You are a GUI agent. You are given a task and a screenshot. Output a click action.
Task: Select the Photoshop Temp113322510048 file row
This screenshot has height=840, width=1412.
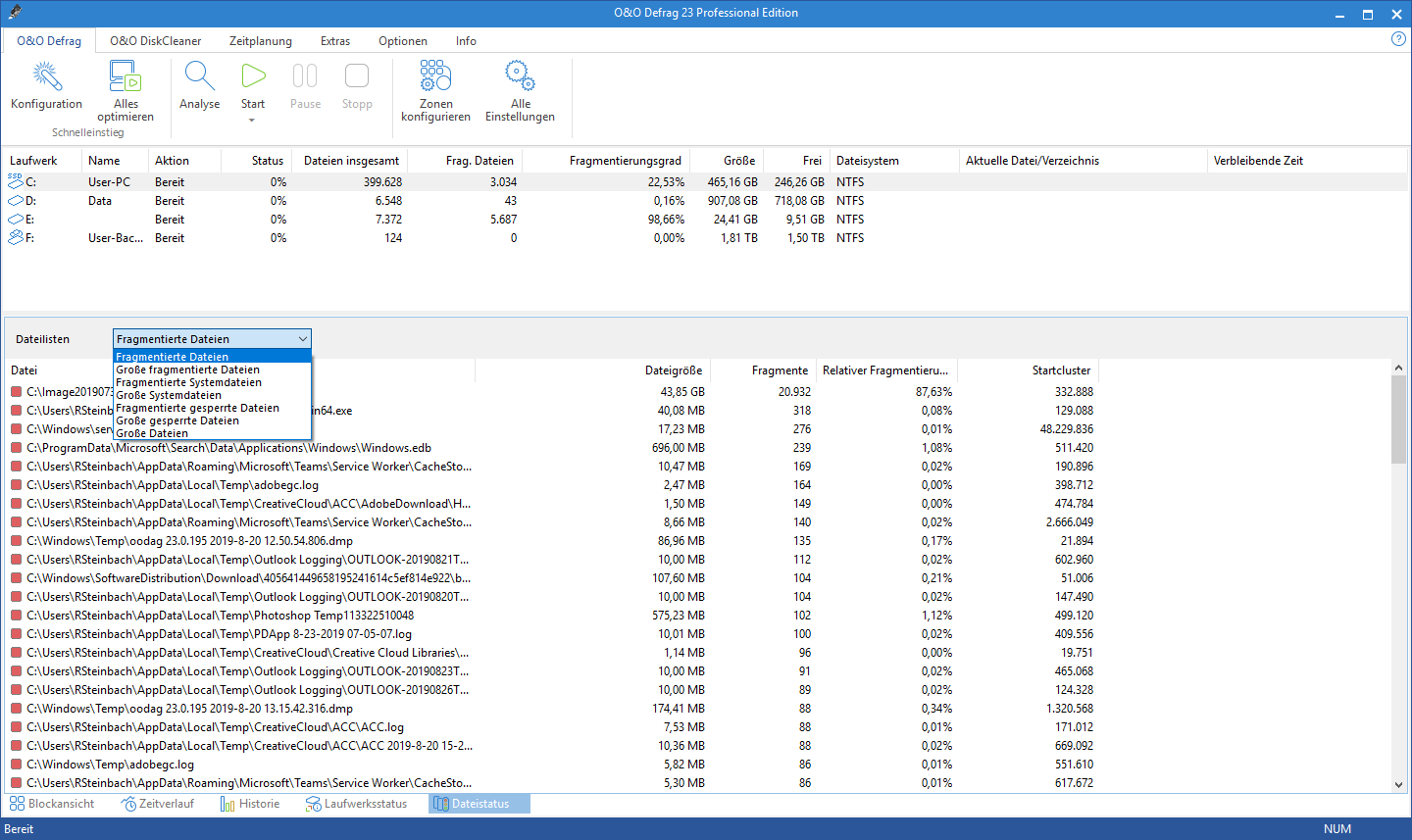click(x=551, y=616)
